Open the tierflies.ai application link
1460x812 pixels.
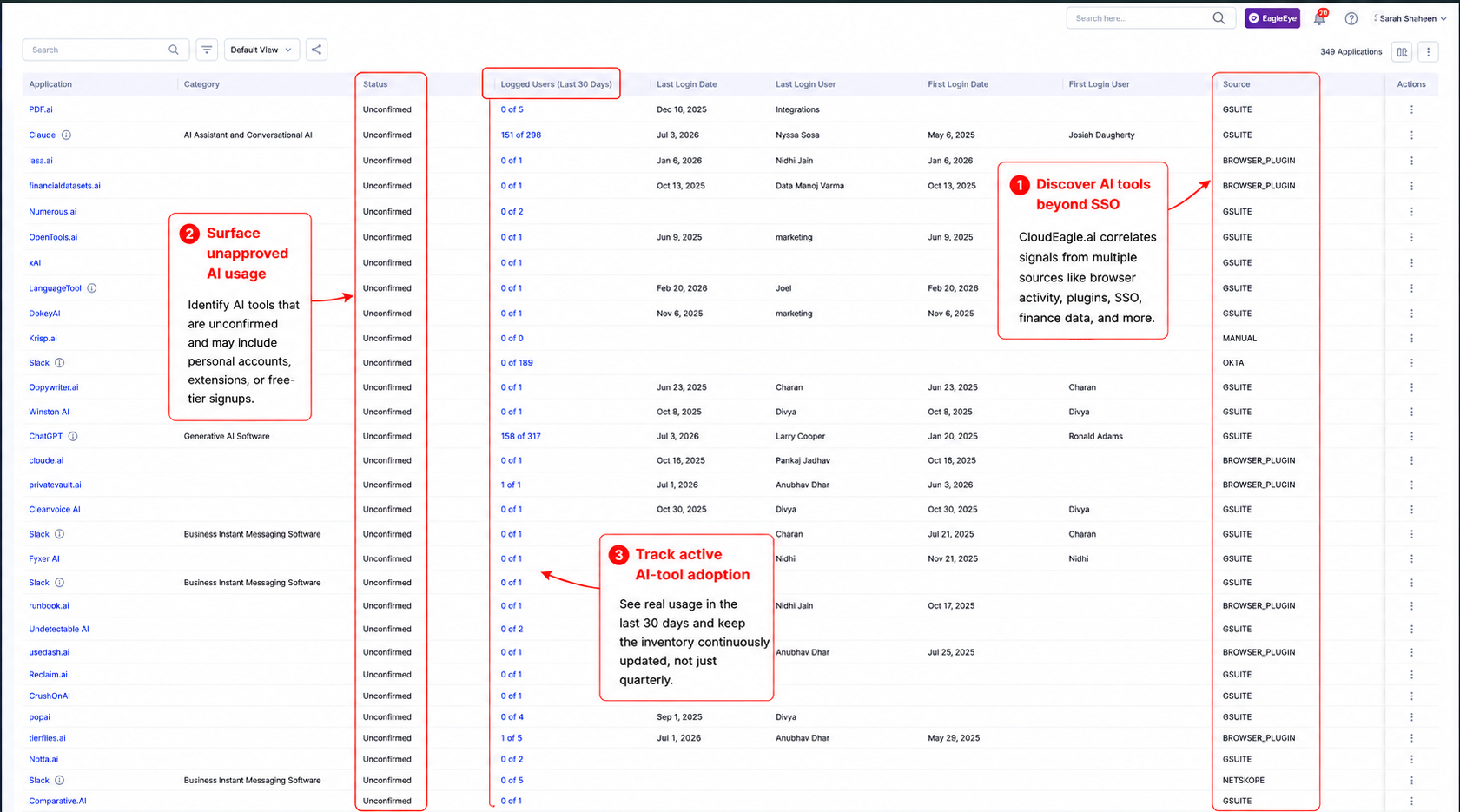[x=47, y=738]
